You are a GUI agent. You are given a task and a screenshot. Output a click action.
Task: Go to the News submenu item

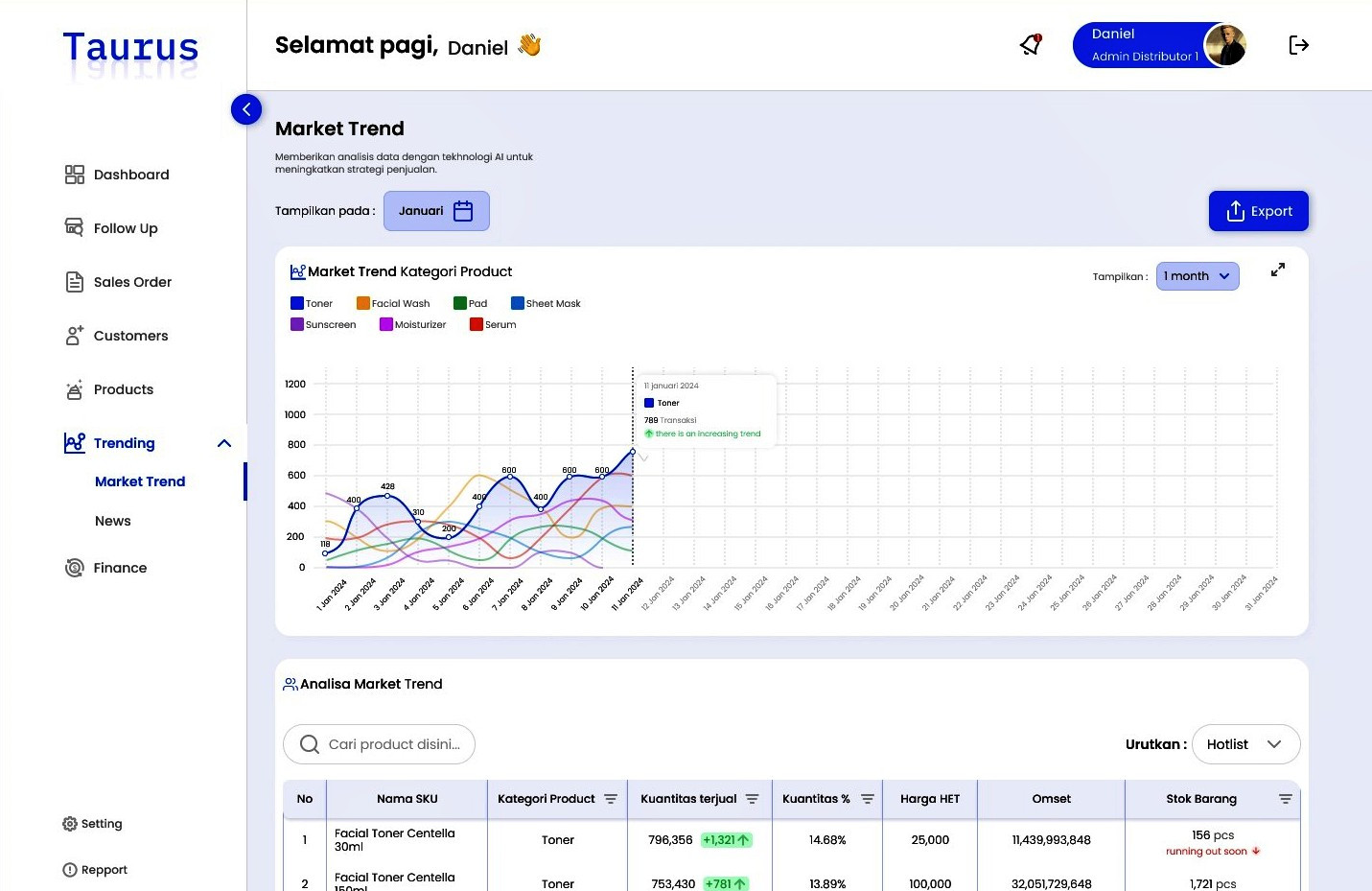click(113, 521)
